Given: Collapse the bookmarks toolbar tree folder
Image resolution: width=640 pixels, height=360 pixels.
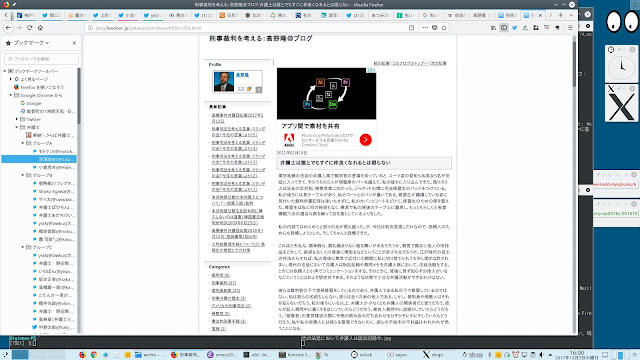Looking at the screenshot, I should [x=5, y=71].
